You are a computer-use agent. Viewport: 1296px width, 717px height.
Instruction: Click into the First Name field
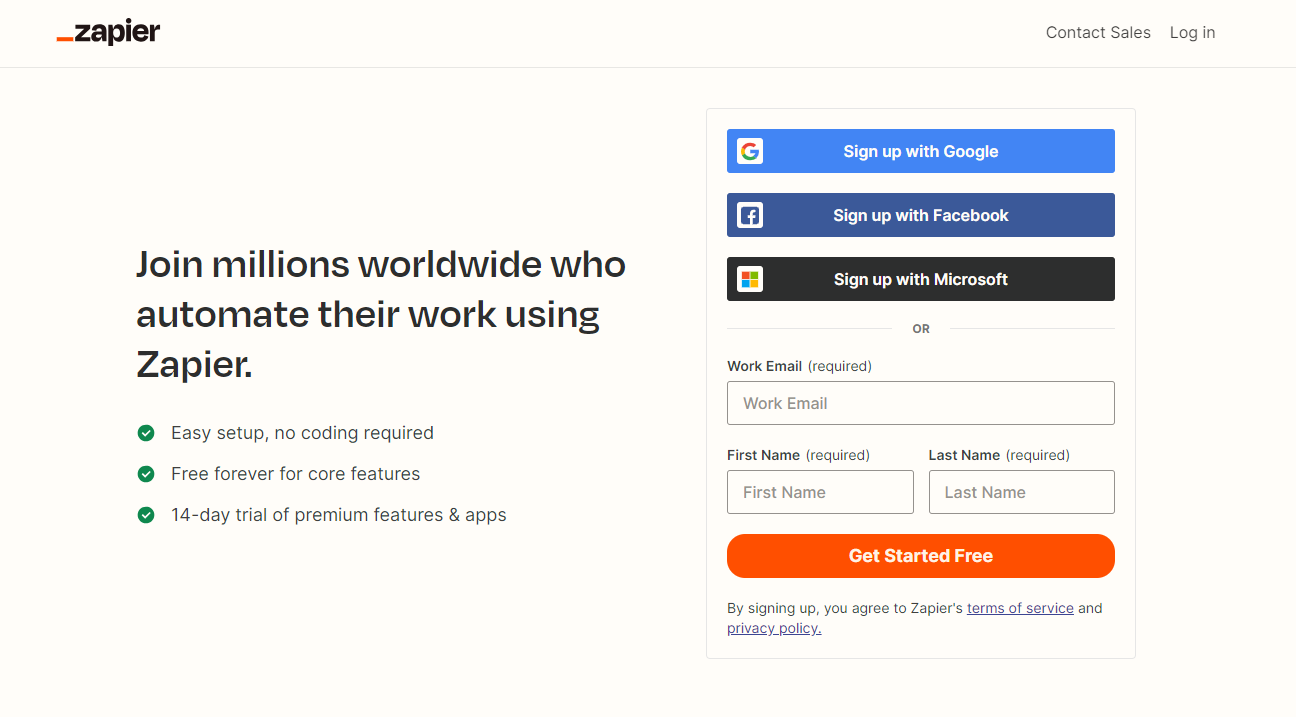tap(820, 492)
